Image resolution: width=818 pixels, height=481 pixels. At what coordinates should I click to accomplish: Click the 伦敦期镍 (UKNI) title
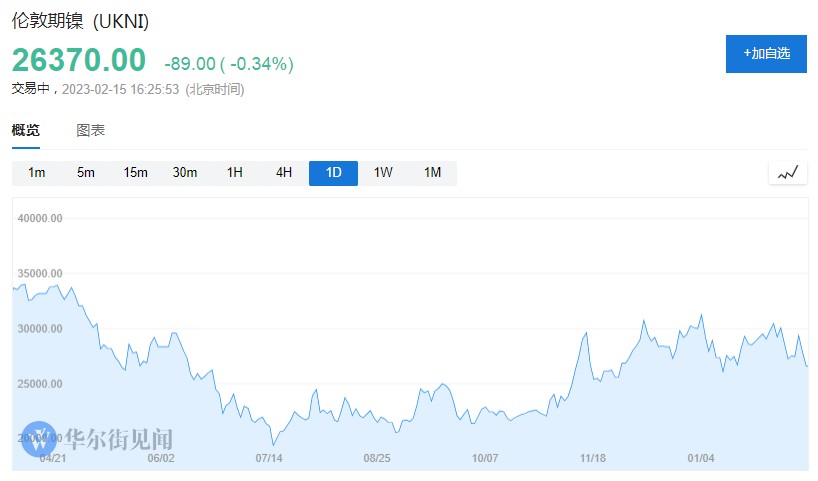coord(80,22)
